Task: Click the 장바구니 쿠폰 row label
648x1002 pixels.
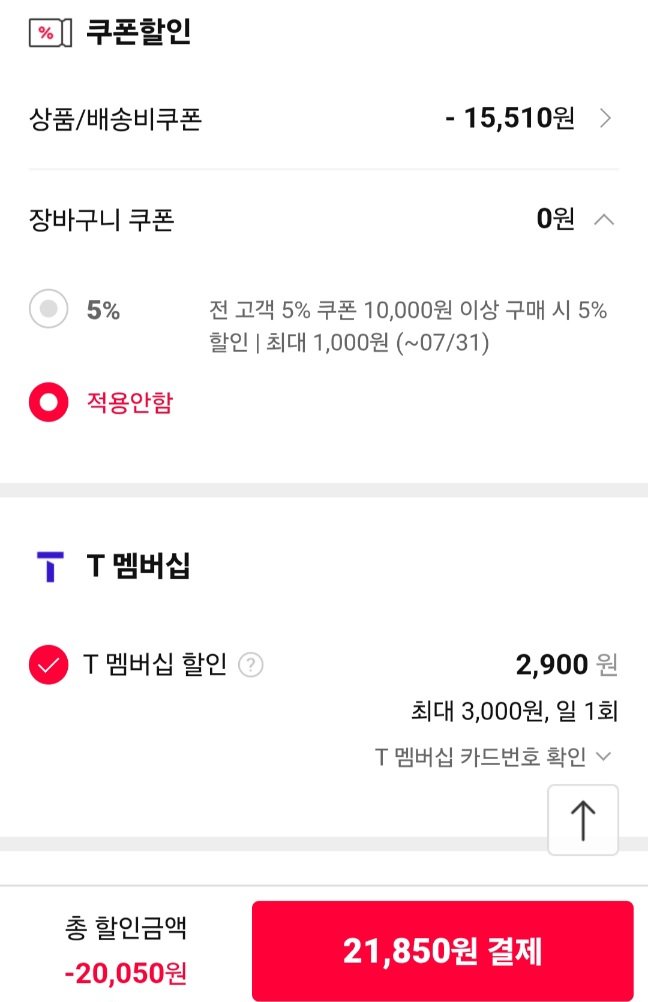Action: pos(102,219)
